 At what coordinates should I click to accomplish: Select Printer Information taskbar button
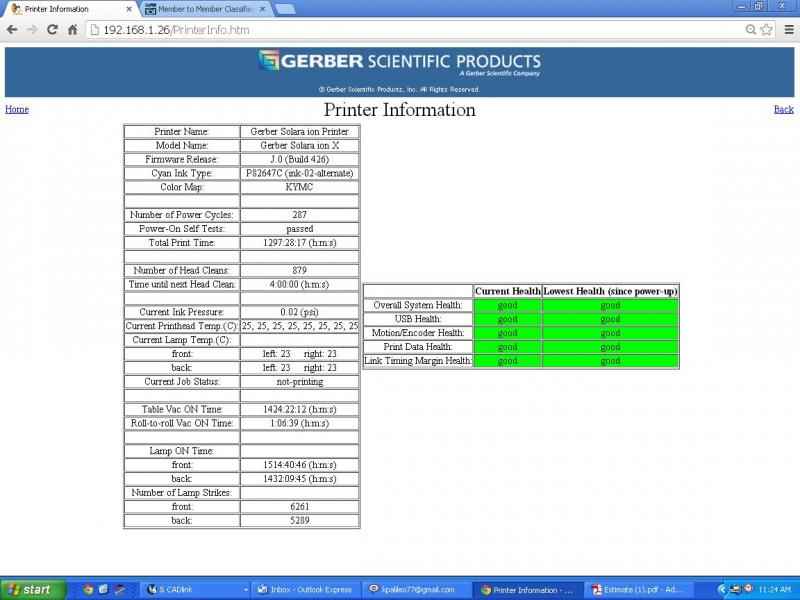527,590
